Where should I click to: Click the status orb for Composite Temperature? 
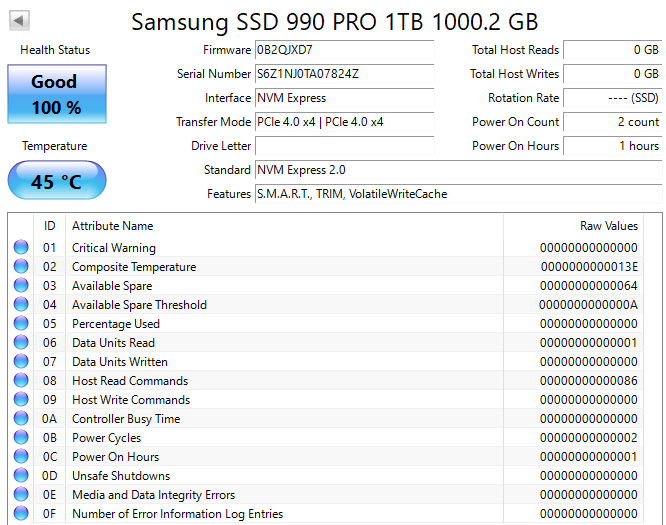click(x=21, y=266)
